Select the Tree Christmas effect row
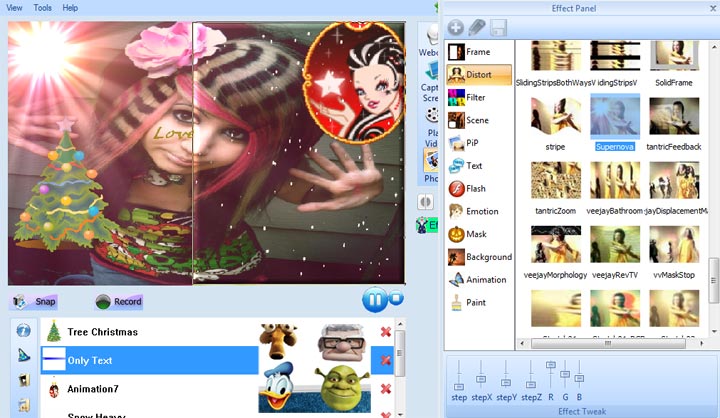Screen dimensions: 720x418 pyautogui.click(x=150, y=332)
